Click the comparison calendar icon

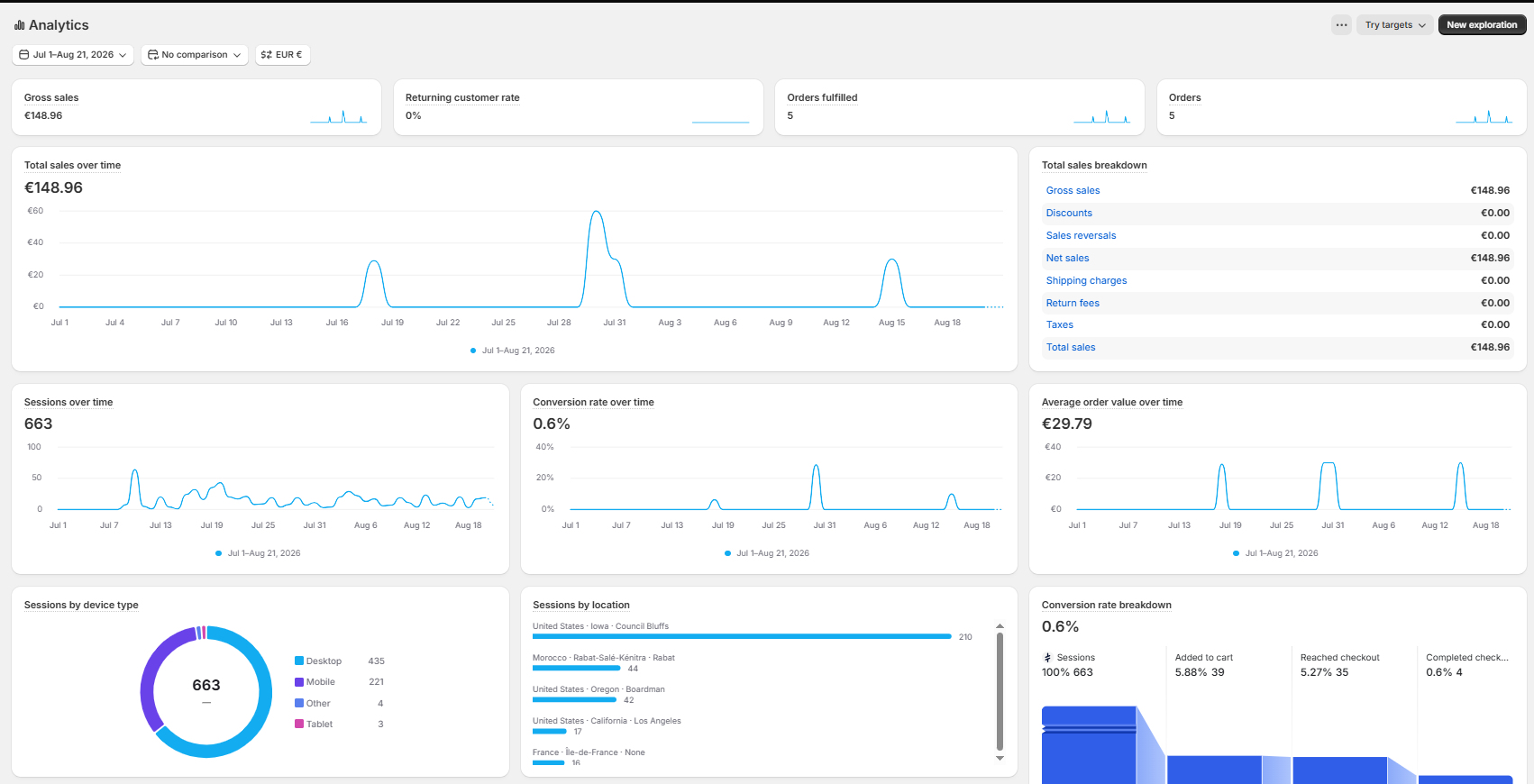153,55
